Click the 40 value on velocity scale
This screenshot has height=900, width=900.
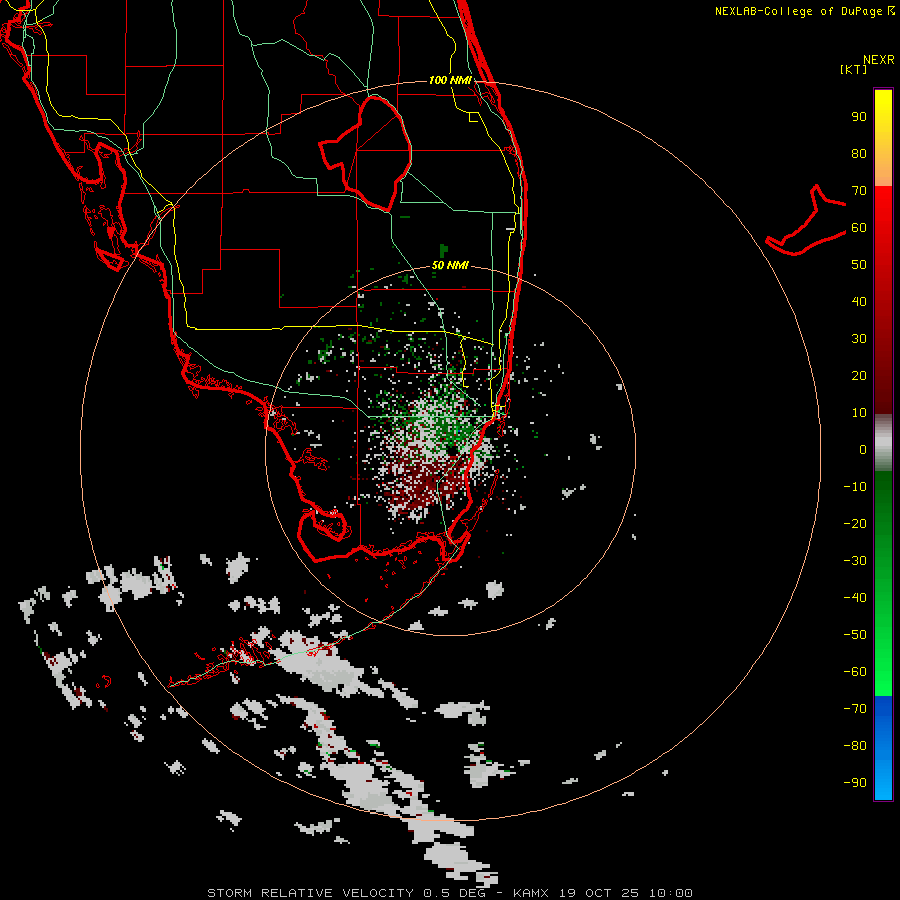click(859, 302)
